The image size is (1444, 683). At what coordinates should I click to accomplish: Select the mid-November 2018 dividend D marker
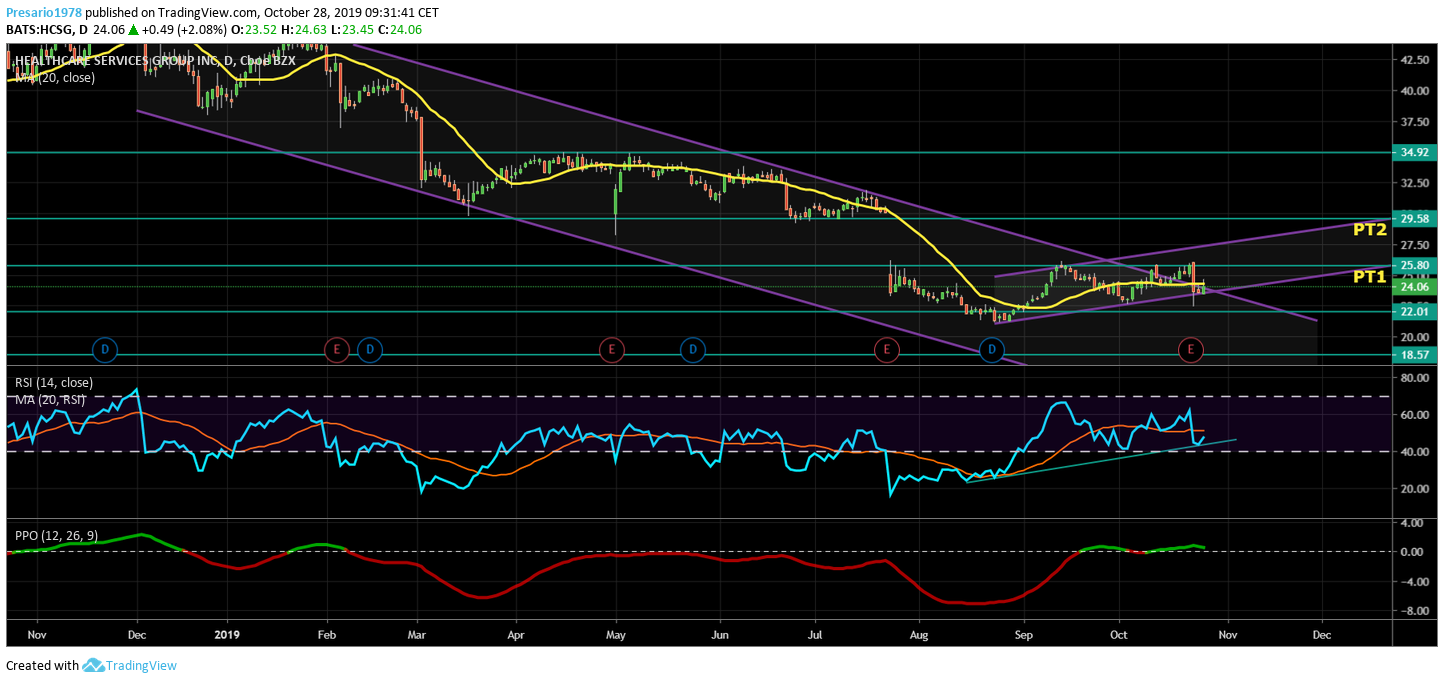click(105, 349)
